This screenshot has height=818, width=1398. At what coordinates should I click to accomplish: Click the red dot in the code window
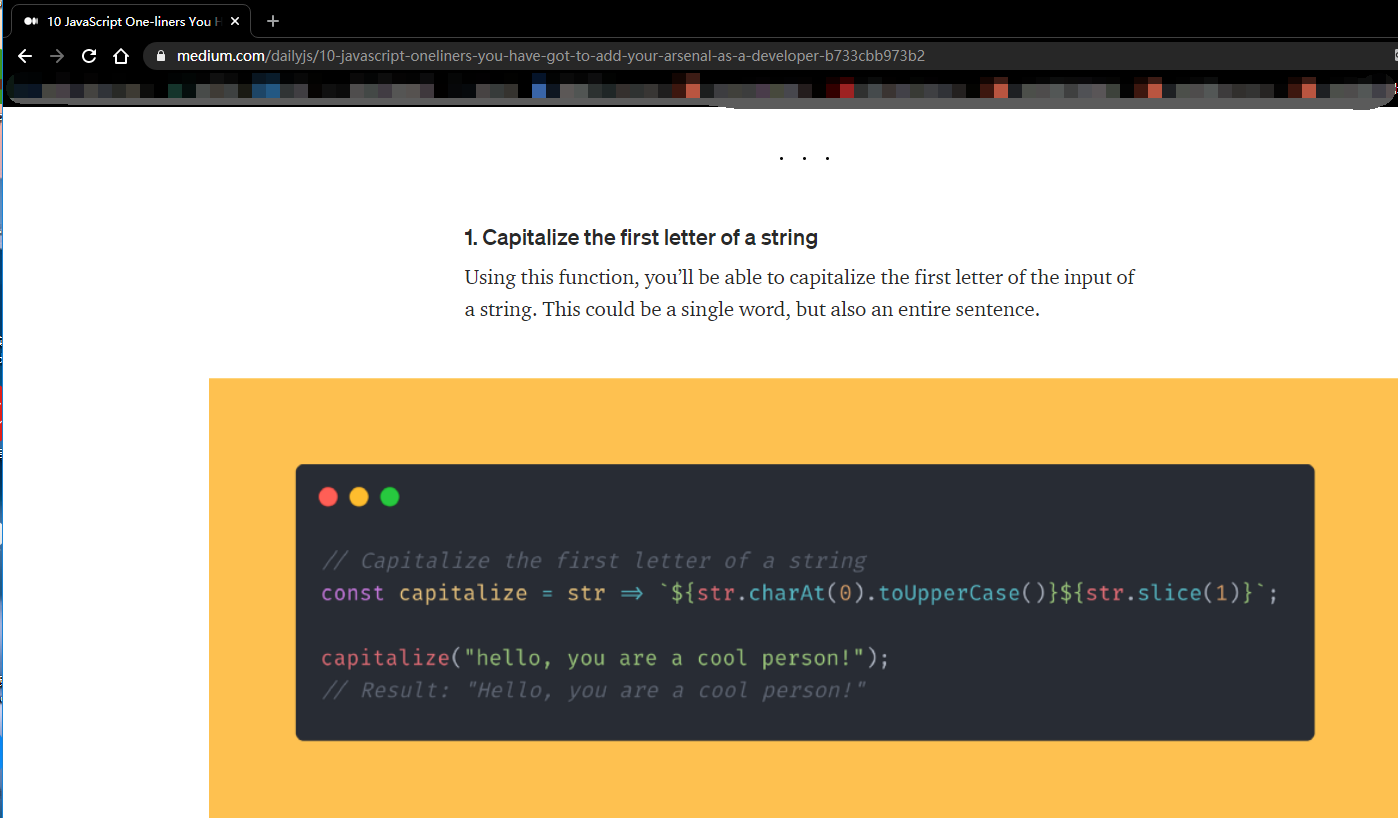[328, 497]
